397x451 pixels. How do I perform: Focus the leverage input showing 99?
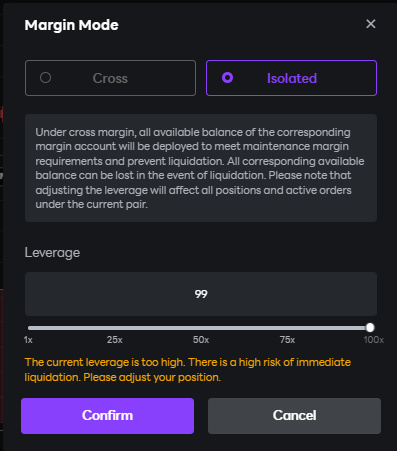(x=201, y=294)
